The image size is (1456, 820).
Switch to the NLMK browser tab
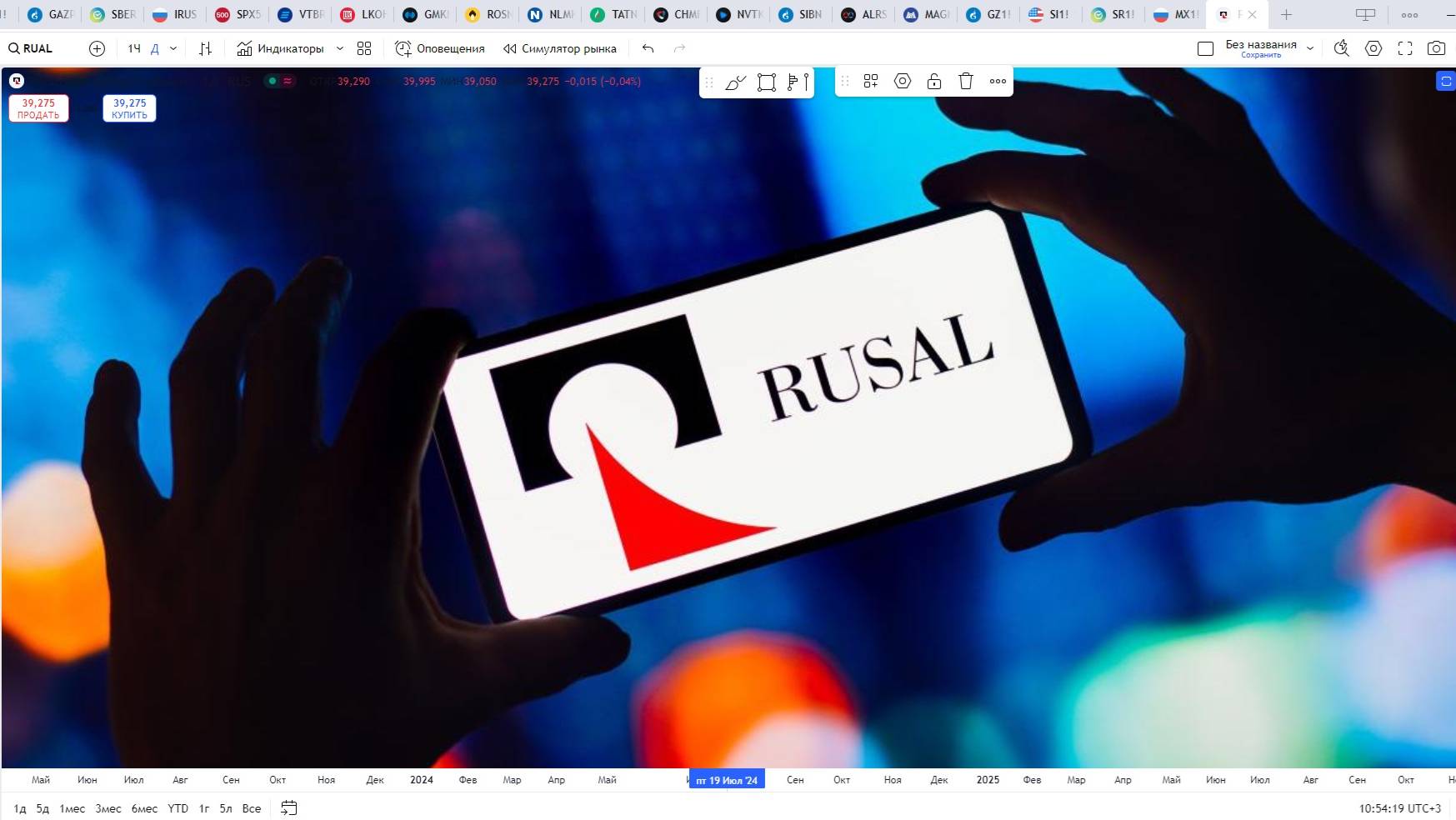click(x=551, y=14)
